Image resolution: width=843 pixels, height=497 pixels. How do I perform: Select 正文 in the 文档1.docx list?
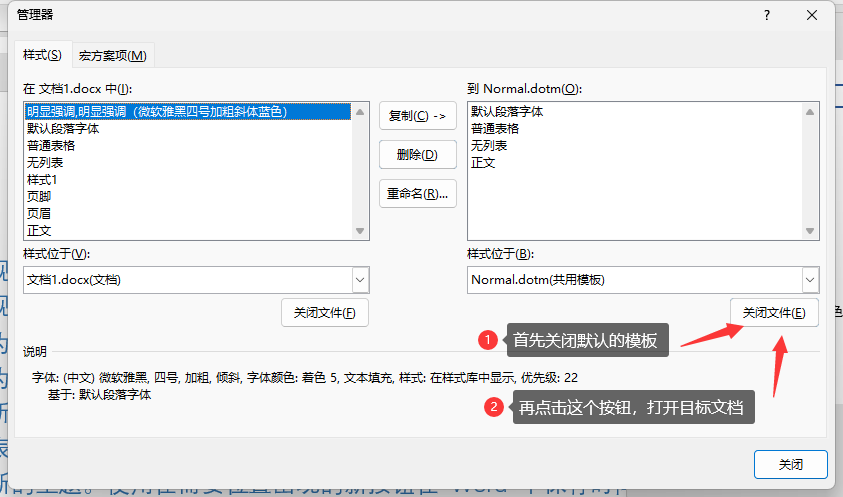[x=188, y=231]
